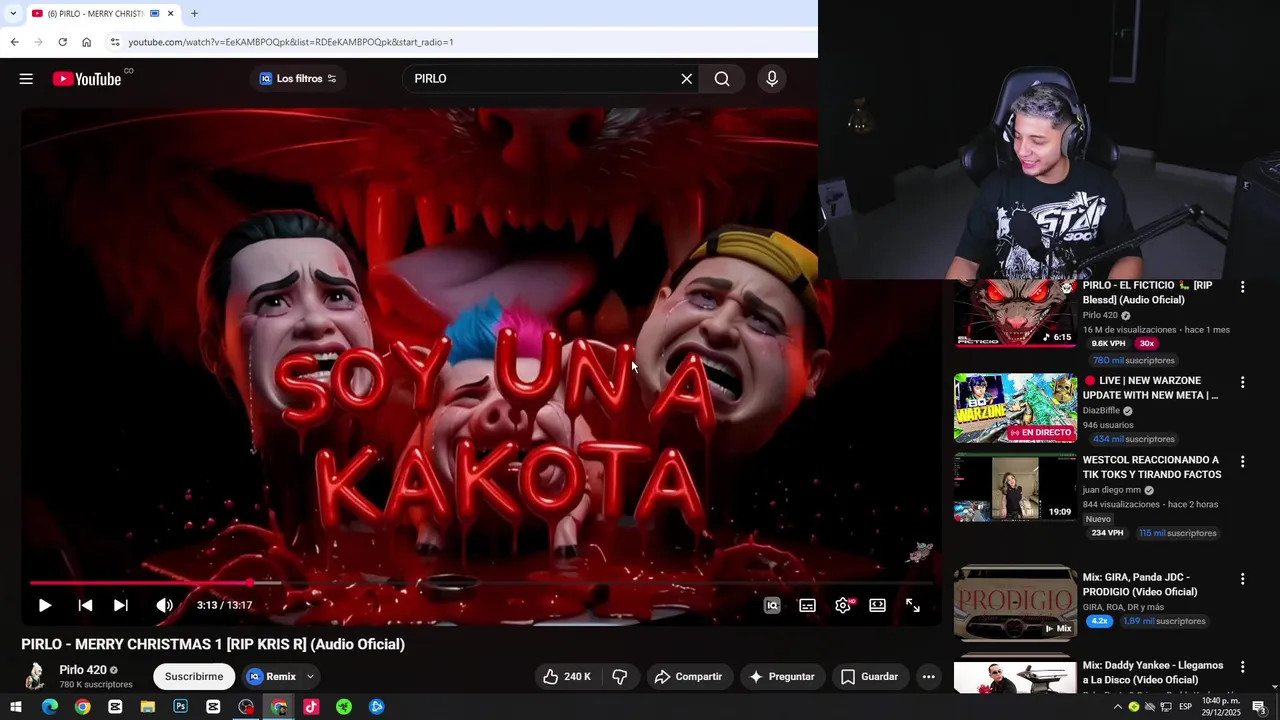Click the Guardar save button
This screenshot has height=720, width=1280.
(x=869, y=677)
